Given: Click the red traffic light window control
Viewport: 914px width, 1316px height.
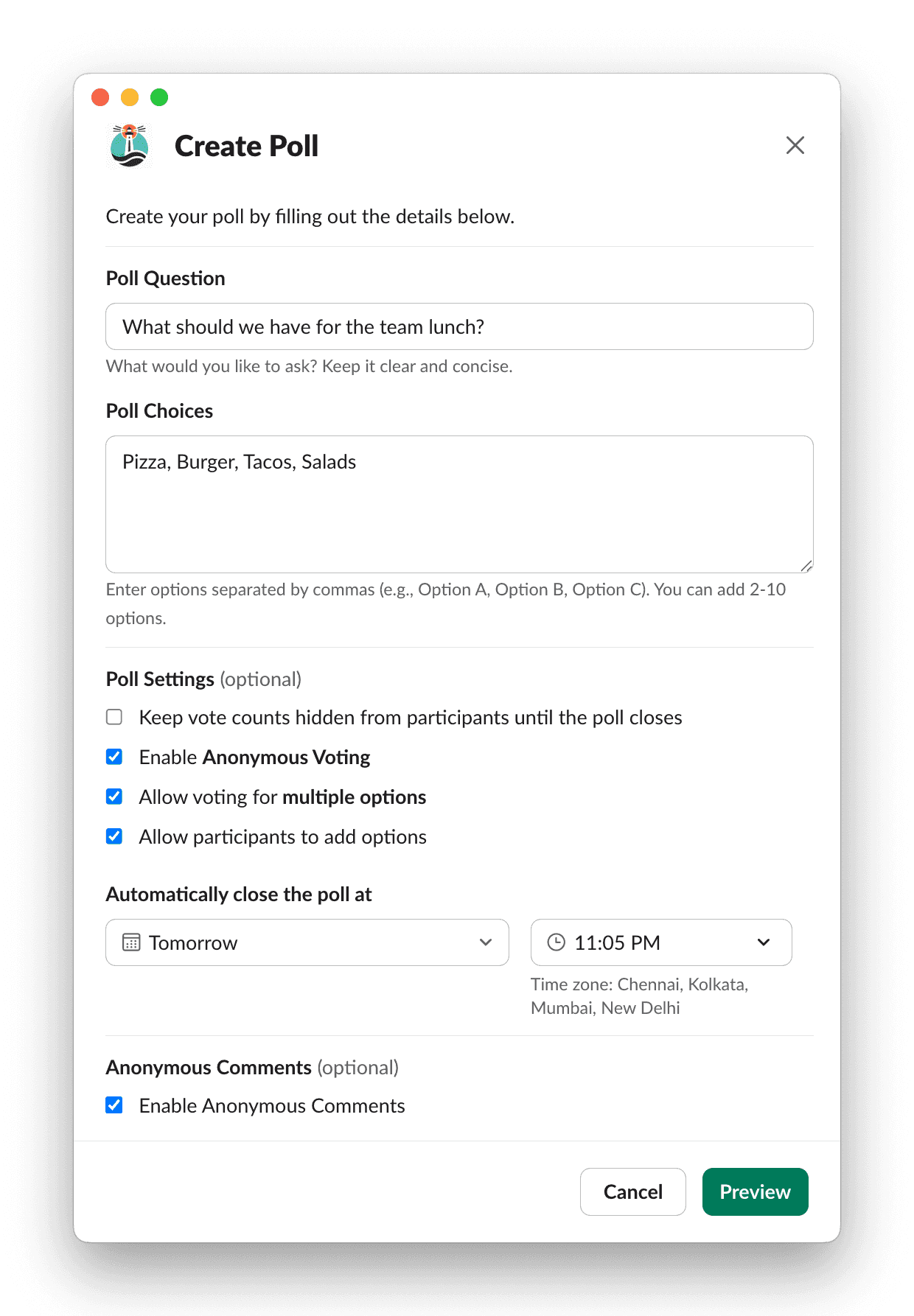Looking at the screenshot, I should pos(101,97).
